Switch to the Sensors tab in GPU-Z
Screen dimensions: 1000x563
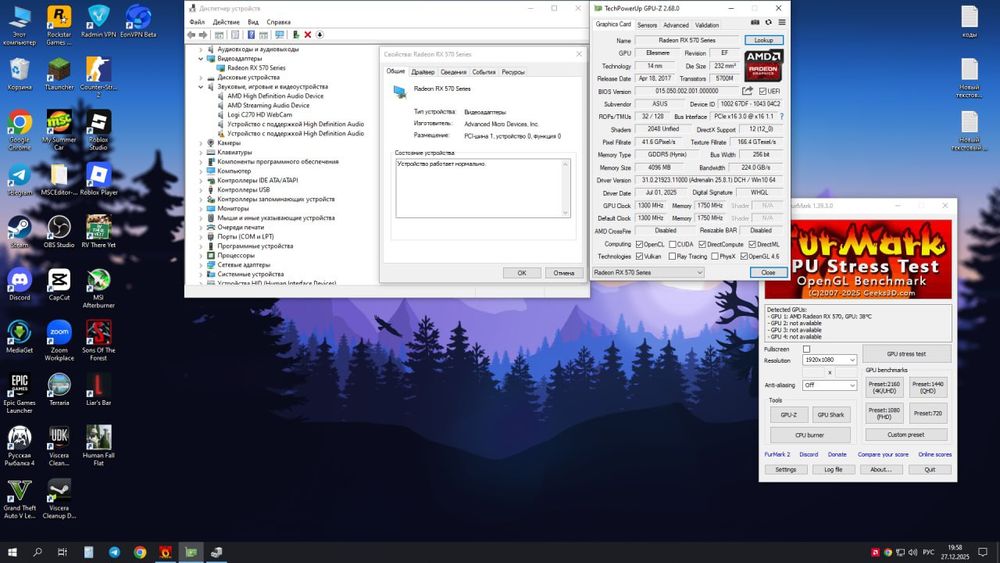[x=647, y=25]
